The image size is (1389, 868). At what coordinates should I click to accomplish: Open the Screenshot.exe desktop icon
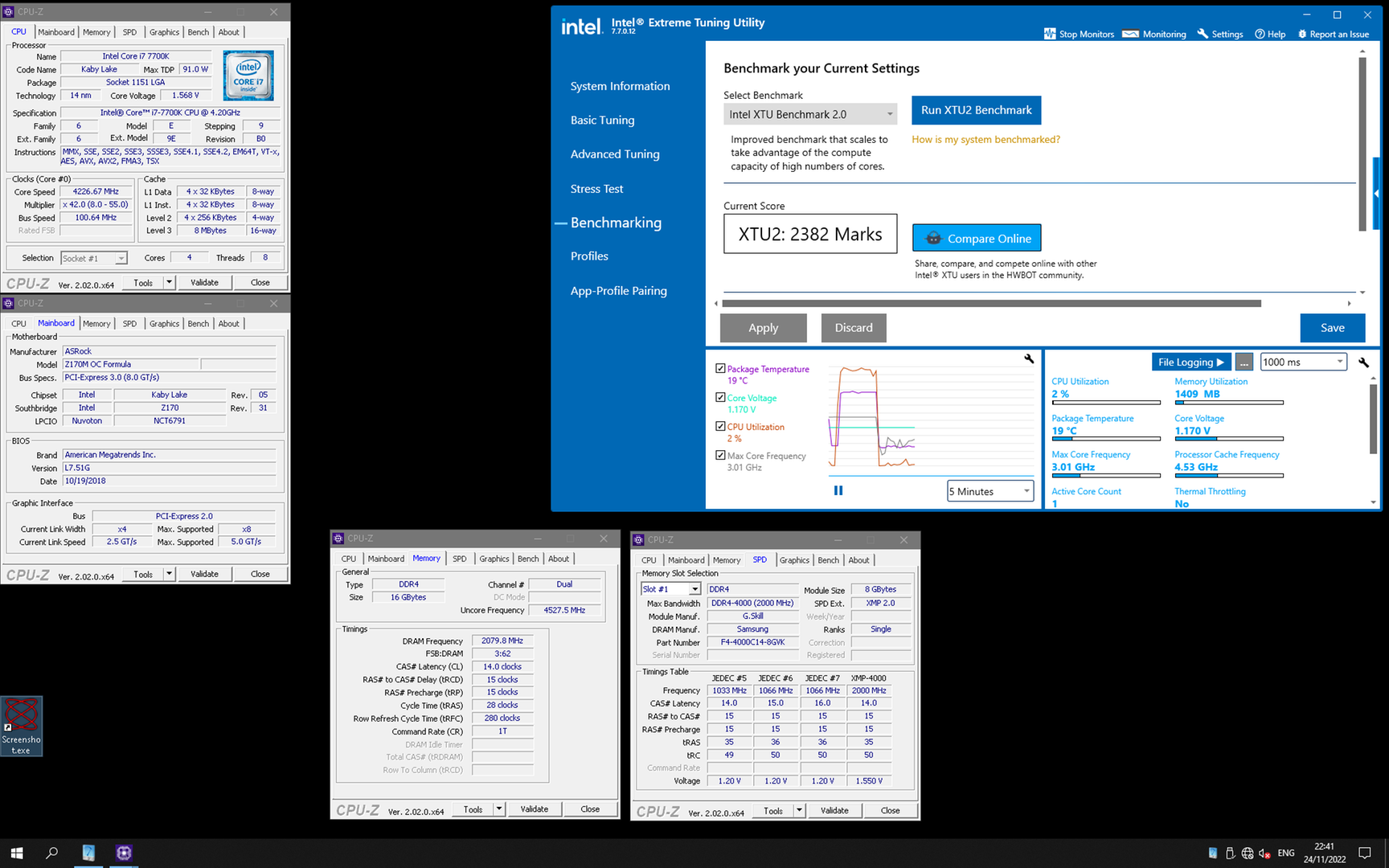click(x=21, y=727)
